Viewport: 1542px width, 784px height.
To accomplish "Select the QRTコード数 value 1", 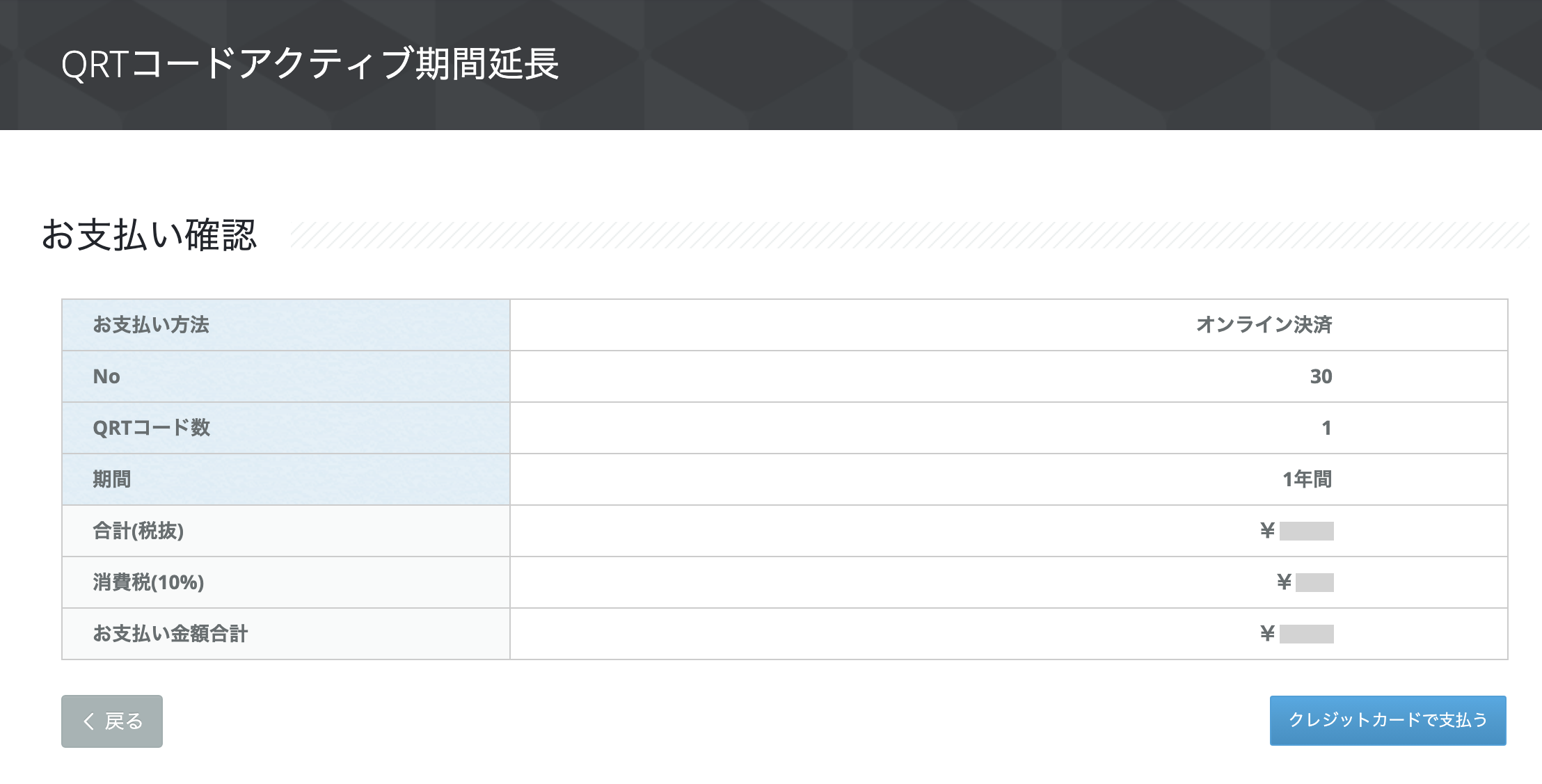I will 1326,428.
